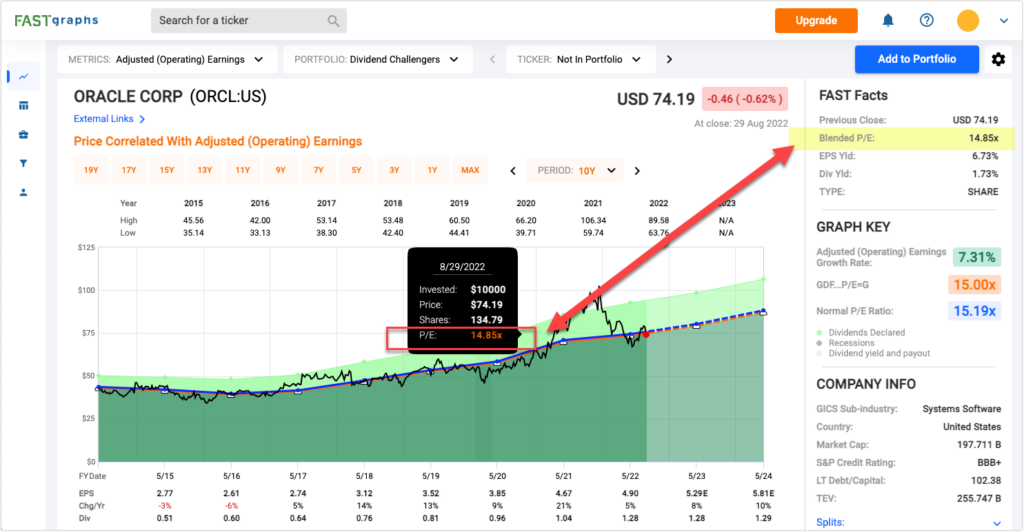Viewport: 1024px width, 532px height.
Task: Expand the user account menu chevron
Action: coord(1004,21)
